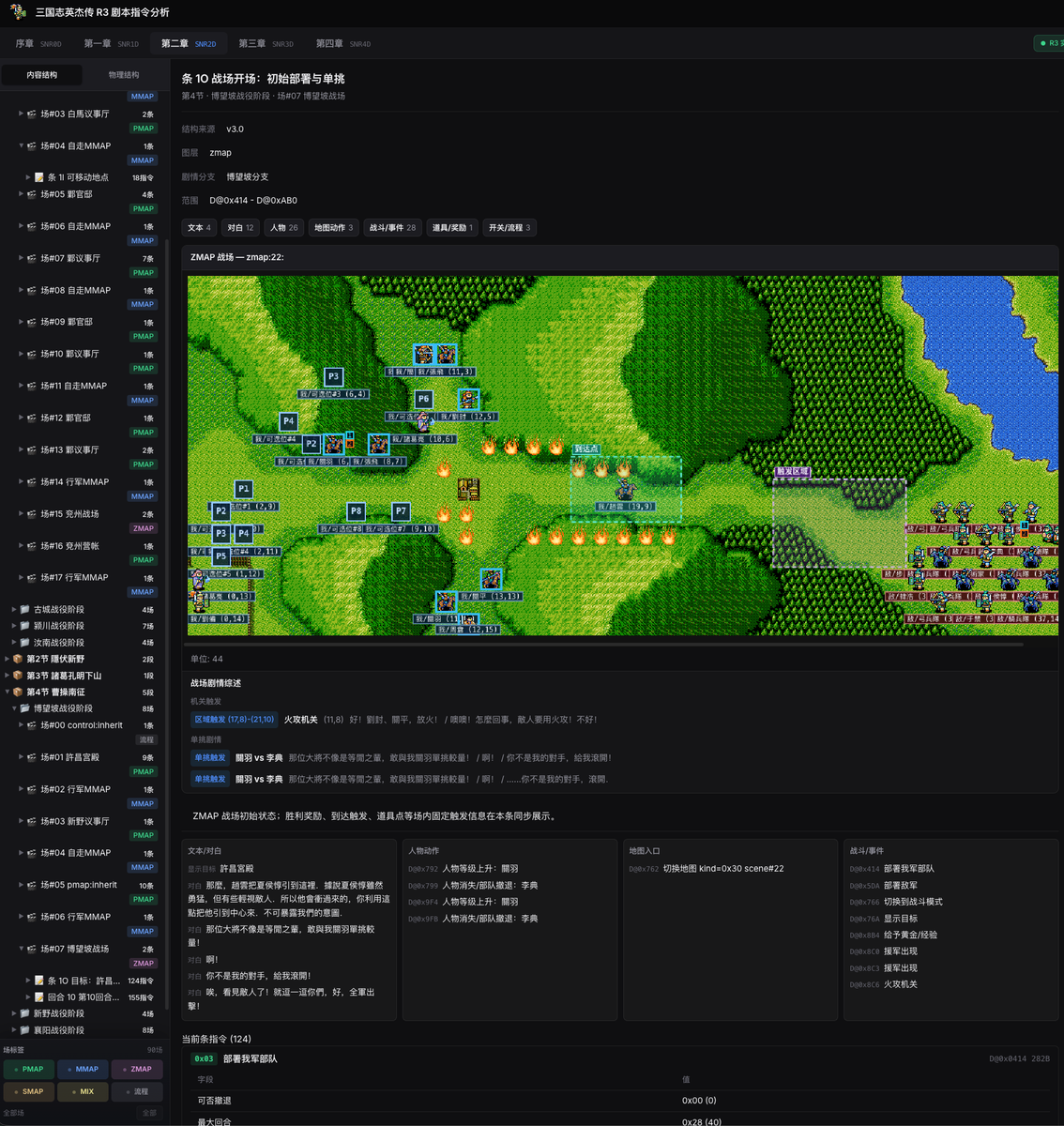Click clapperboard icon of 场#09 鄴官邸
This screenshot has width=1064, height=1126.
click(x=32, y=322)
